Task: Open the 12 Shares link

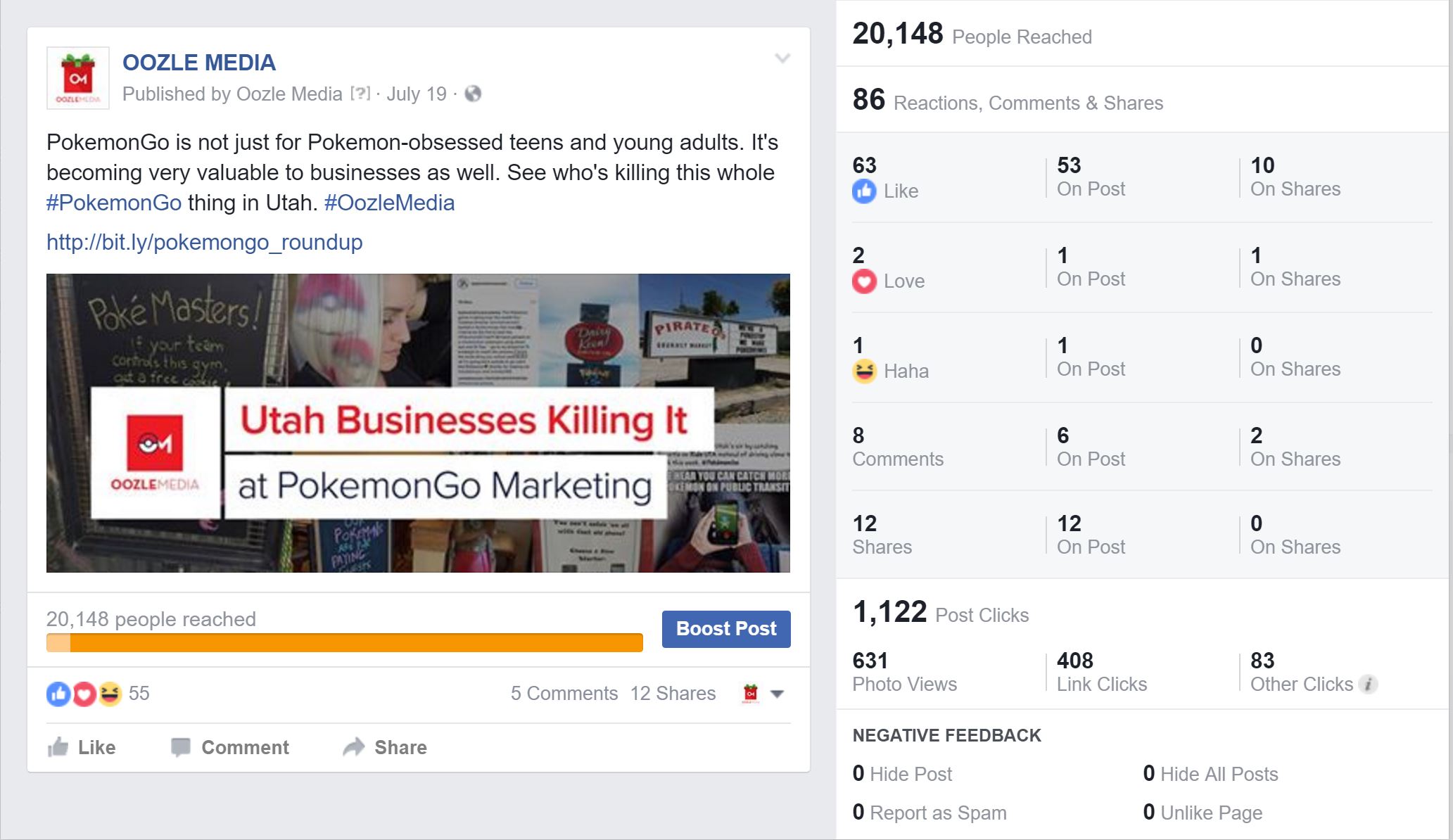Action: coord(673,694)
